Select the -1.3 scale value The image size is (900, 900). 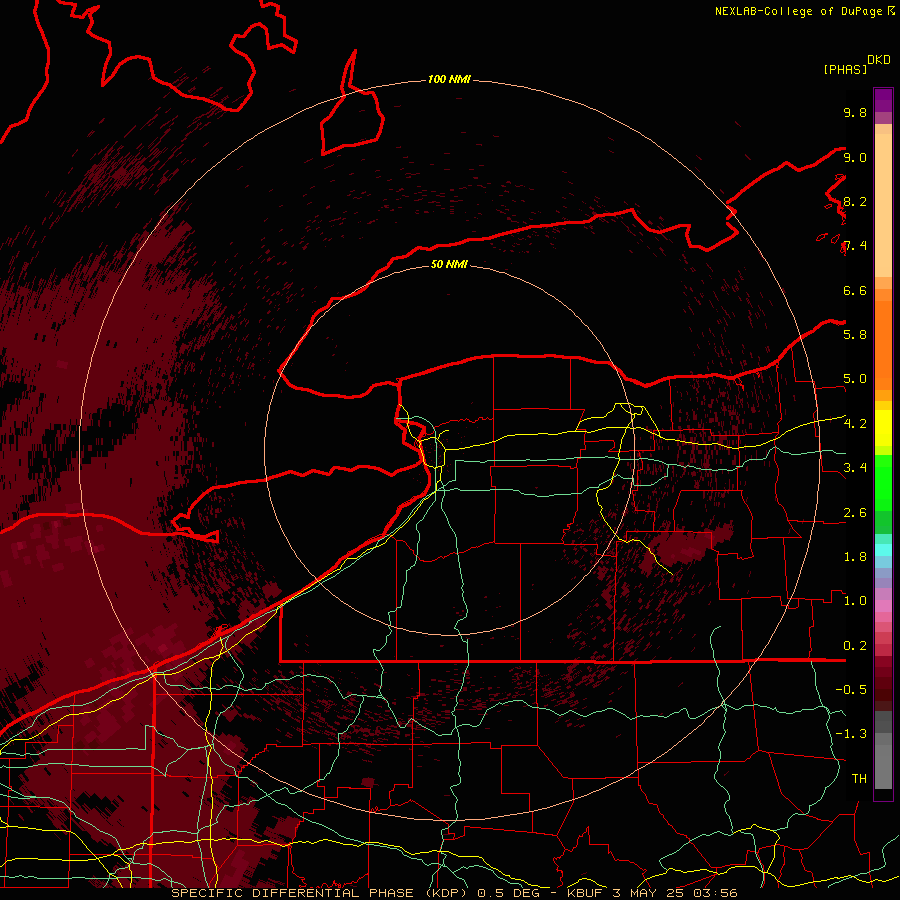click(x=851, y=734)
